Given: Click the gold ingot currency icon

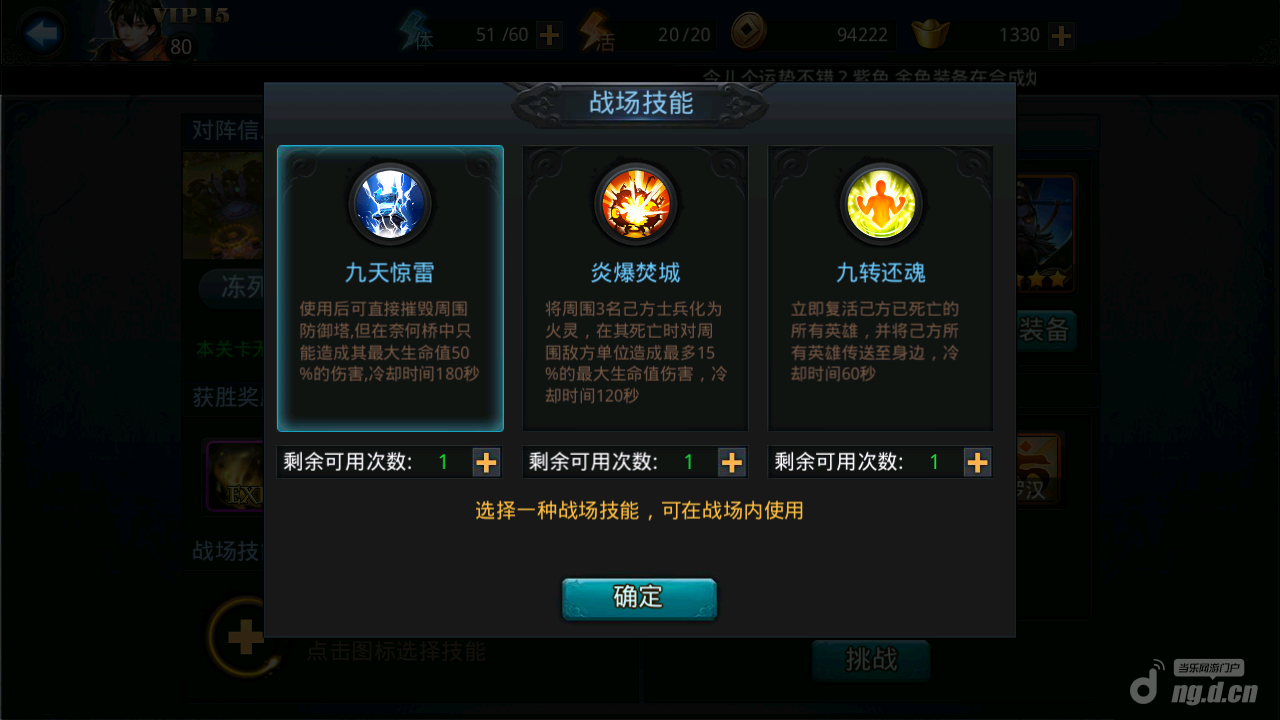Looking at the screenshot, I should click(x=930, y=34).
